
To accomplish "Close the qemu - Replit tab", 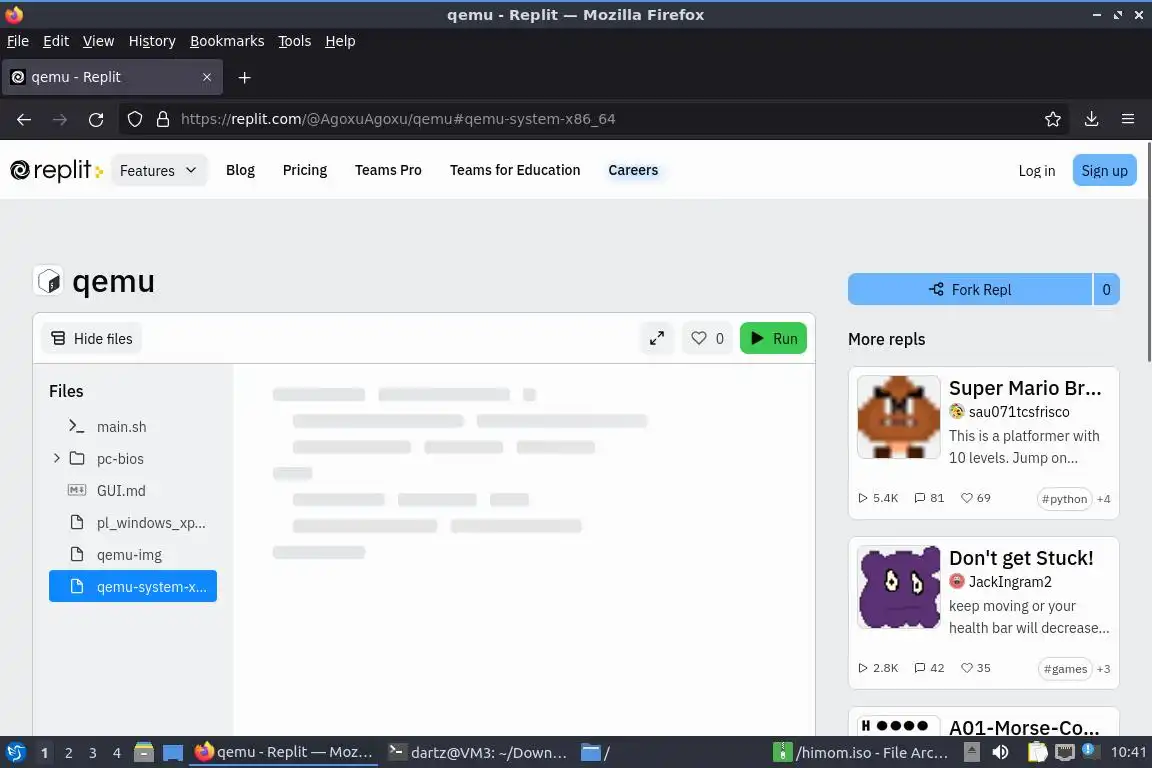I will click(x=206, y=77).
